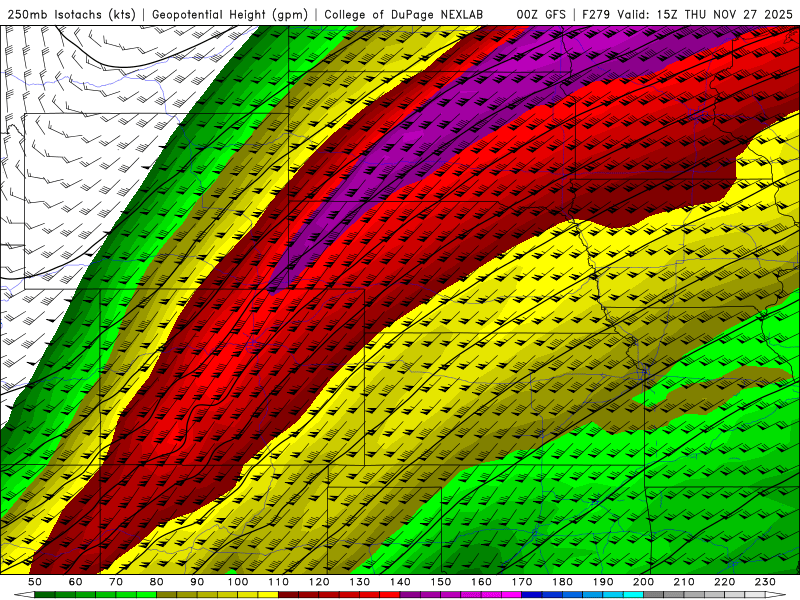Click the '70' label on the color scale

coord(116,582)
